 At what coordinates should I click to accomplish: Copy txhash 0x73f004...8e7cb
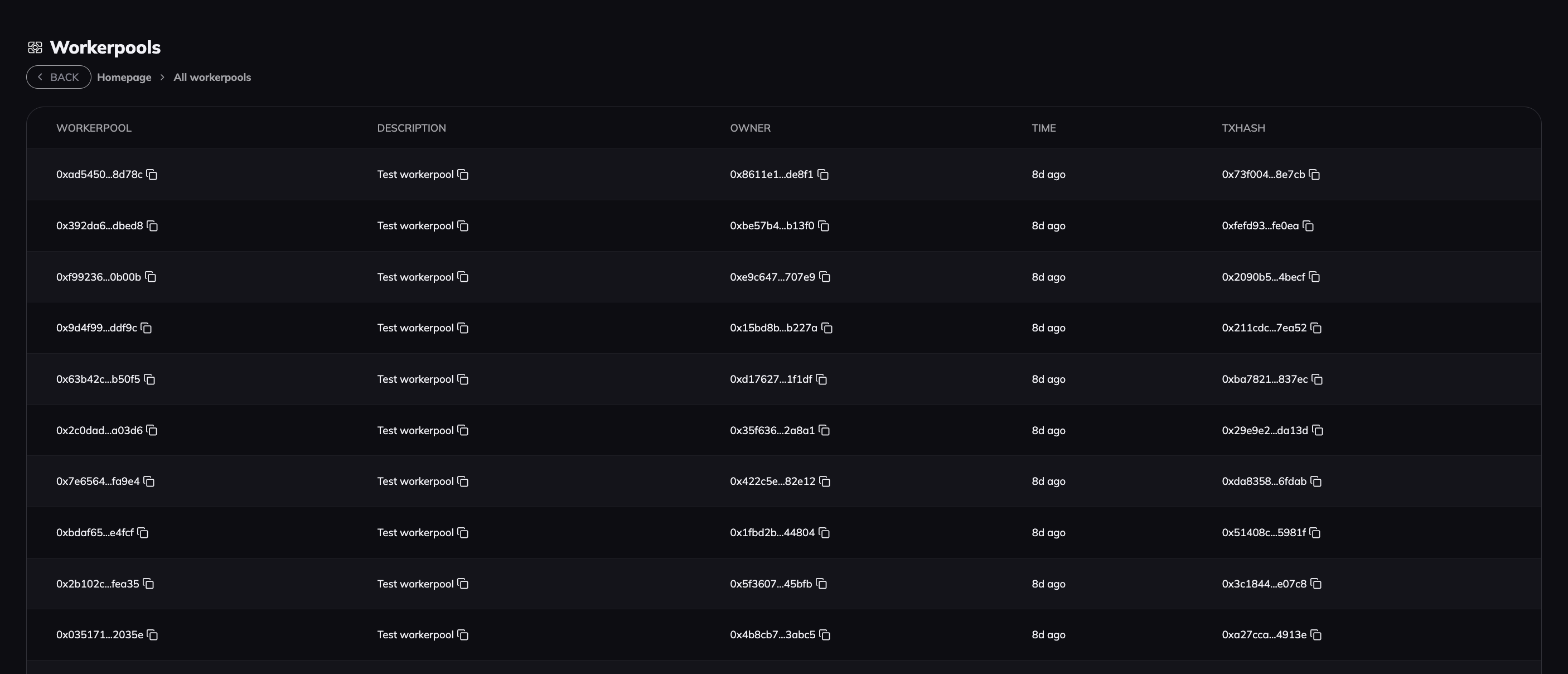click(1314, 175)
